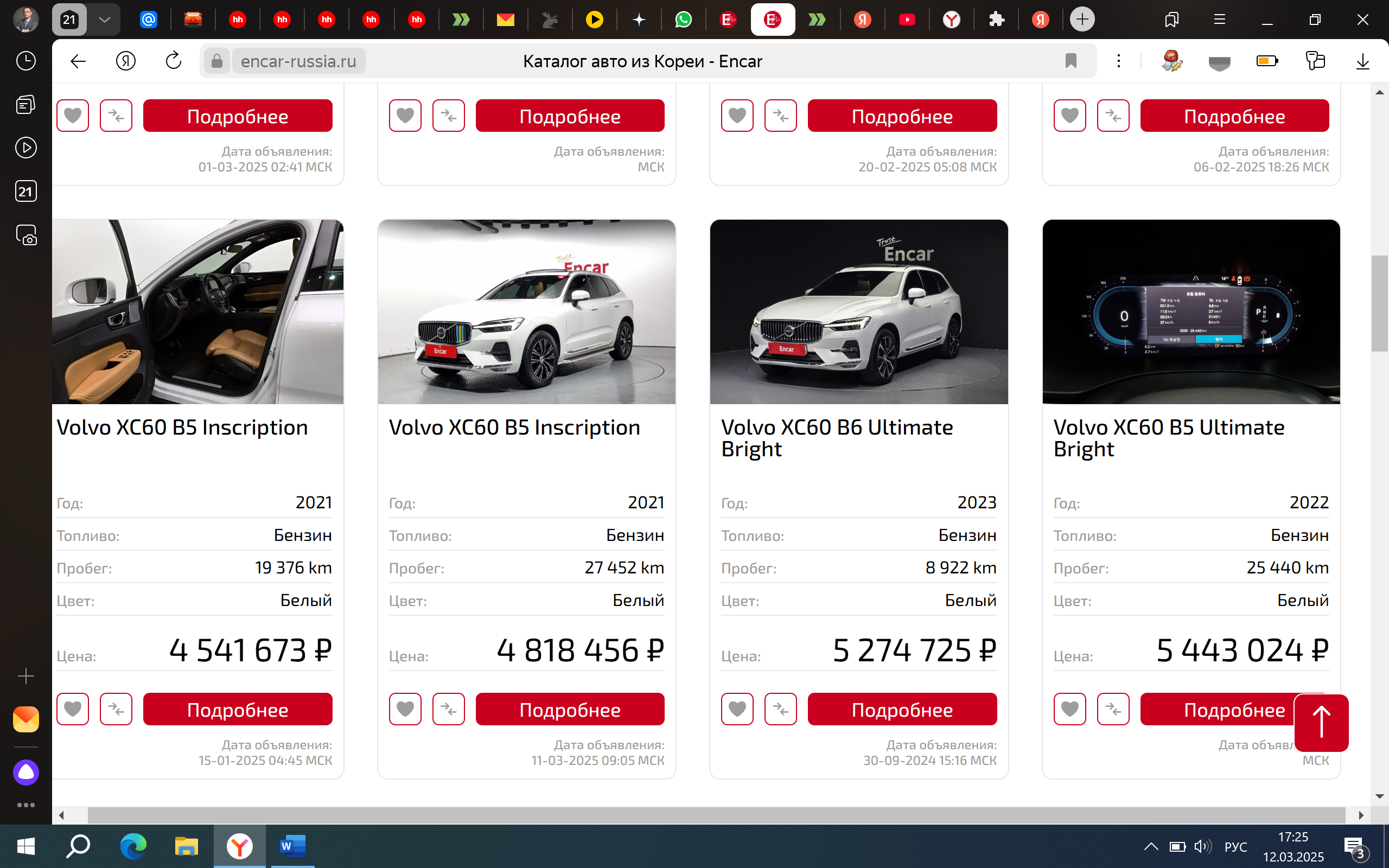Compare the Volvo XC60 B6 Ultimate Bright
The width and height of the screenshot is (1389, 868).
pos(781,709)
